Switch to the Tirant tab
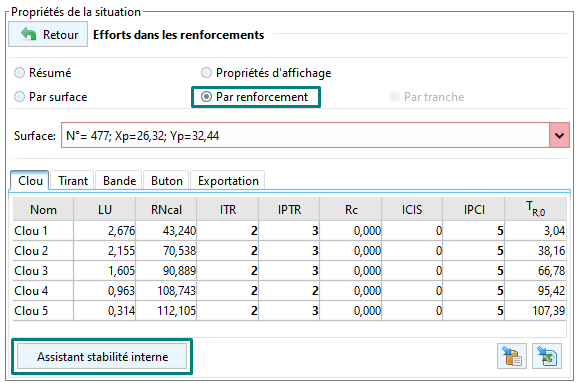 73,181
